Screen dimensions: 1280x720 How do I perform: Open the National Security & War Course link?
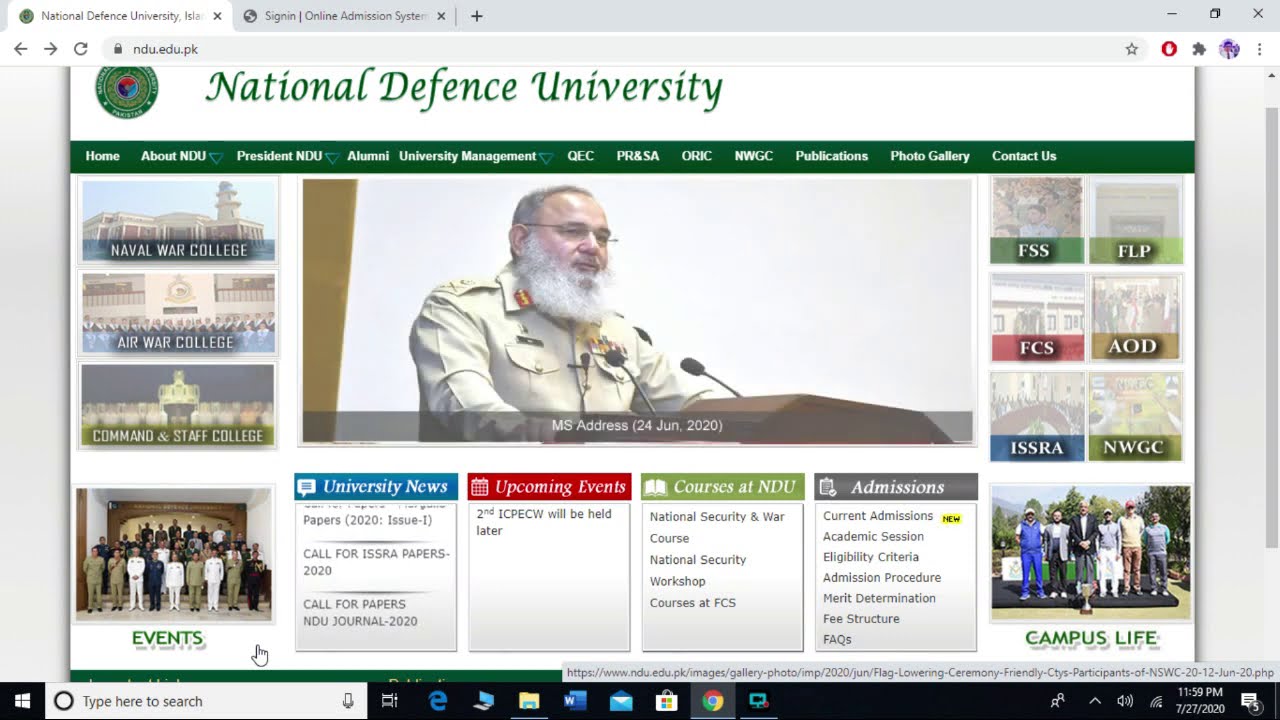tap(717, 527)
